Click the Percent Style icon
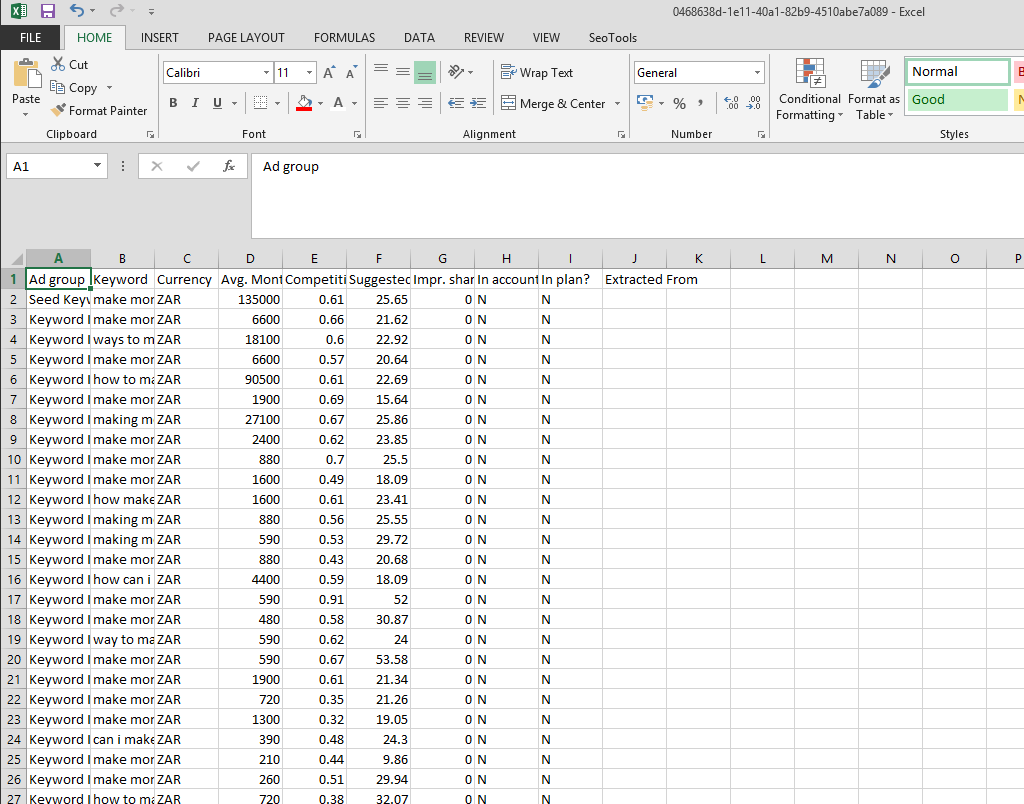 pyautogui.click(x=679, y=103)
